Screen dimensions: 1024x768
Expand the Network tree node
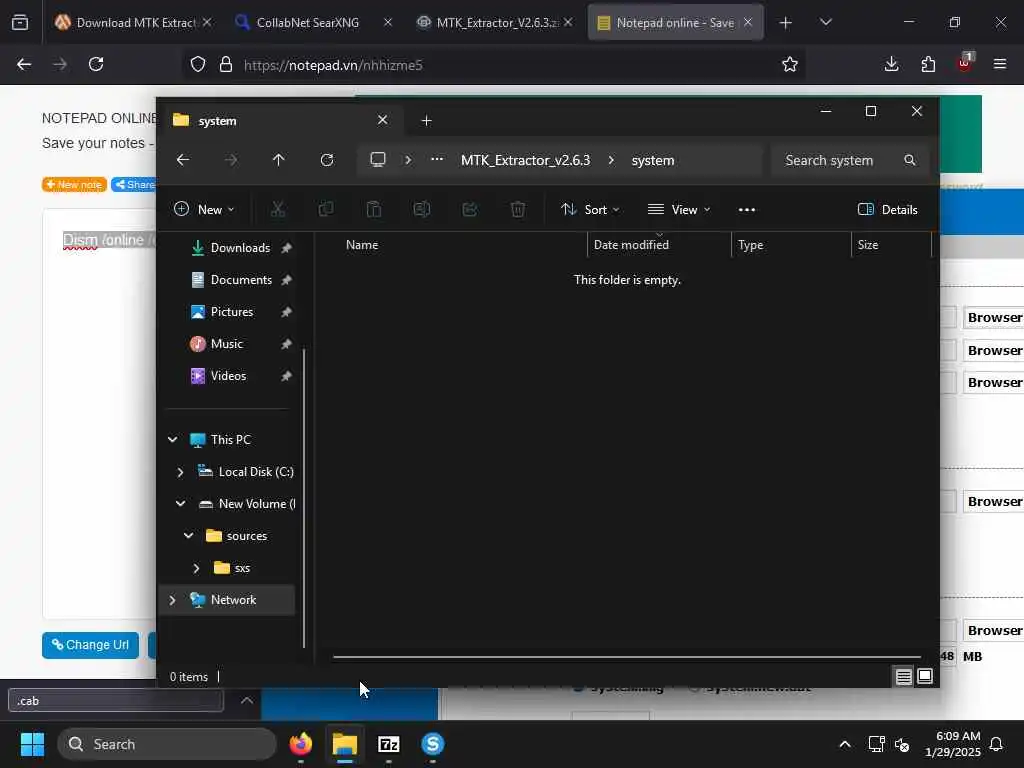172,600
